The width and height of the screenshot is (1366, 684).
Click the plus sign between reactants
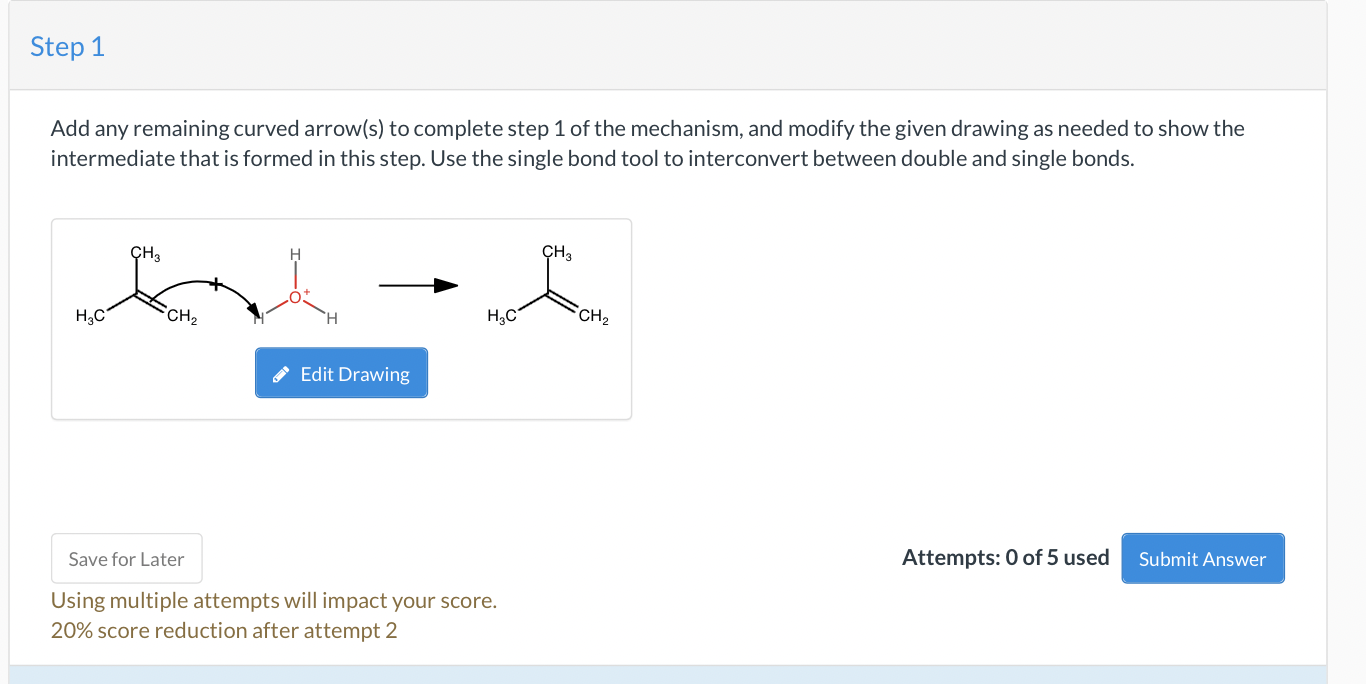coord(217,283)
